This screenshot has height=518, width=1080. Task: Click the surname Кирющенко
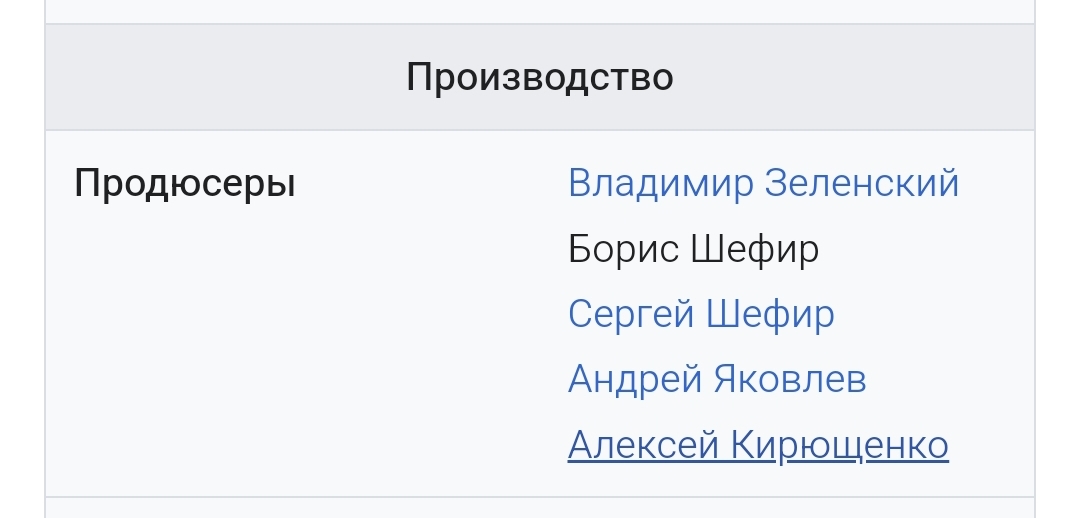(839, 445)
